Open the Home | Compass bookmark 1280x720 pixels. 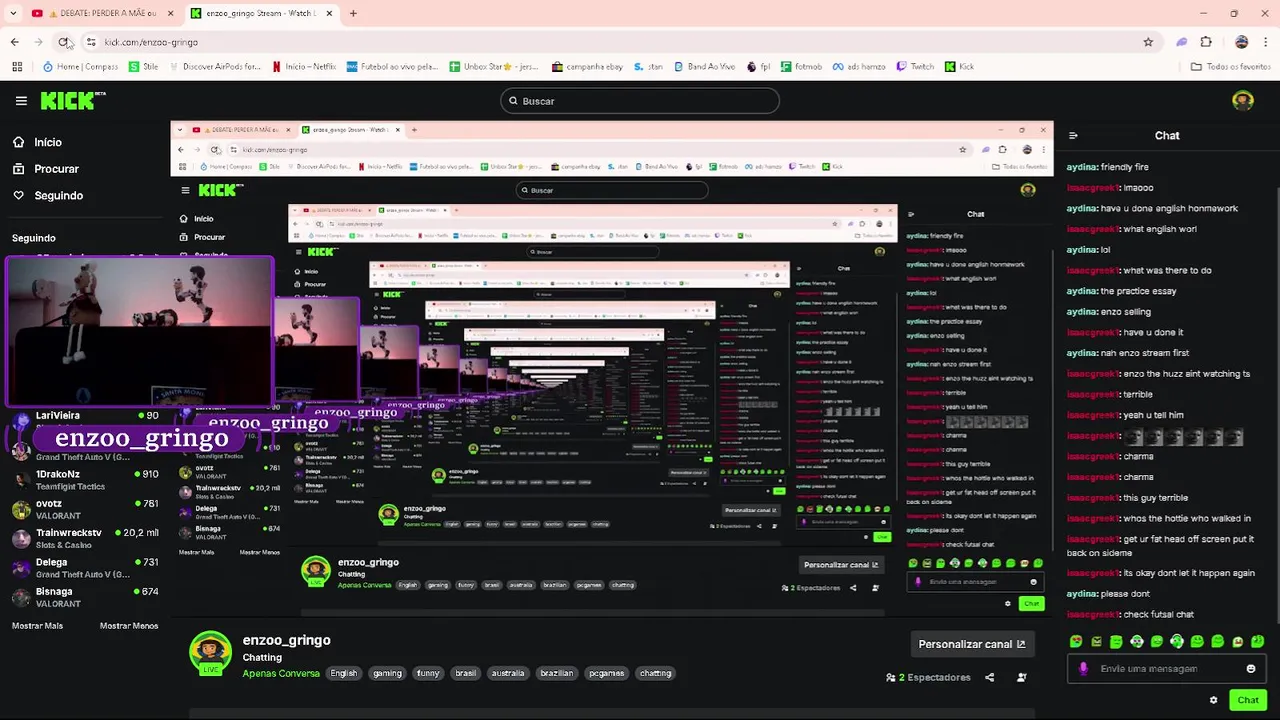80,67
